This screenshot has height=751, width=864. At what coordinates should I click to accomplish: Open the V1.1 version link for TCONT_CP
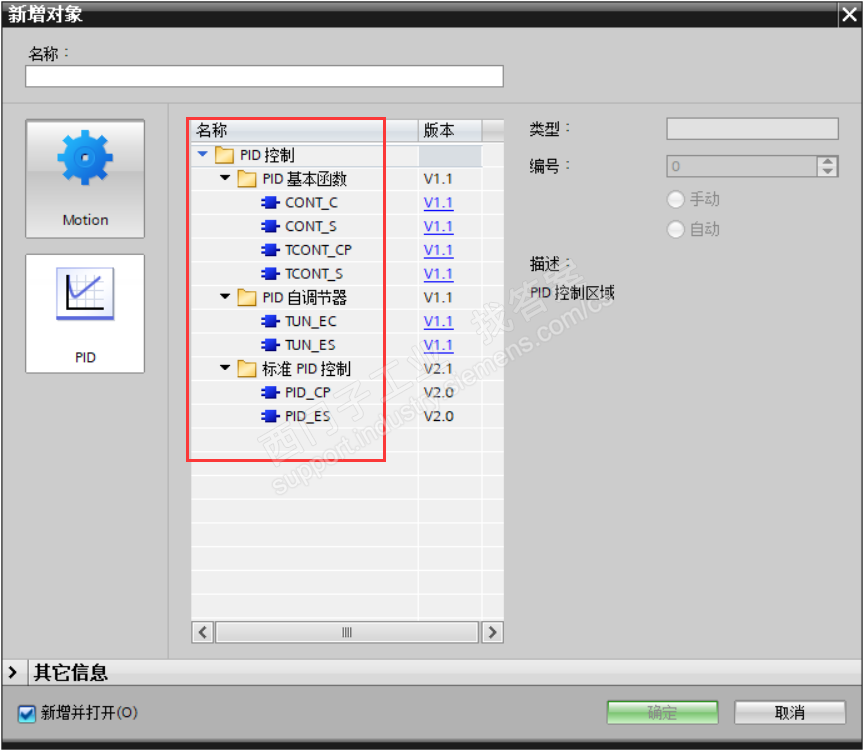(x=438, y=250)
